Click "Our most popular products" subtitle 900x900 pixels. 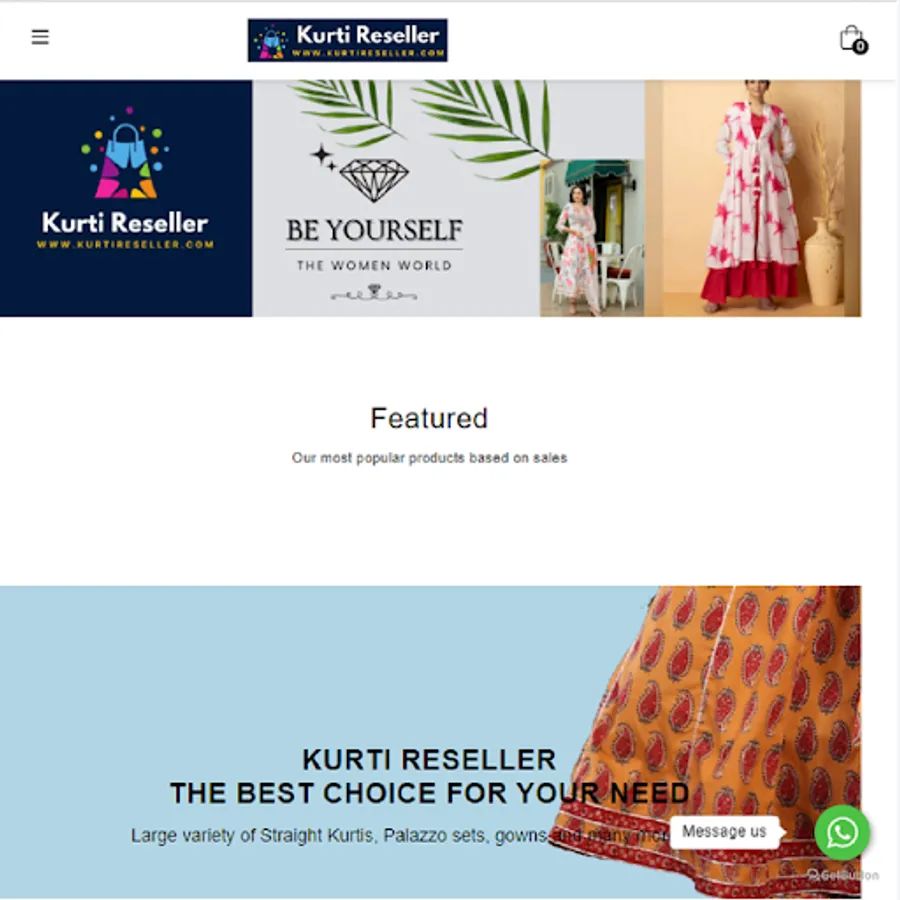[429, 458]
